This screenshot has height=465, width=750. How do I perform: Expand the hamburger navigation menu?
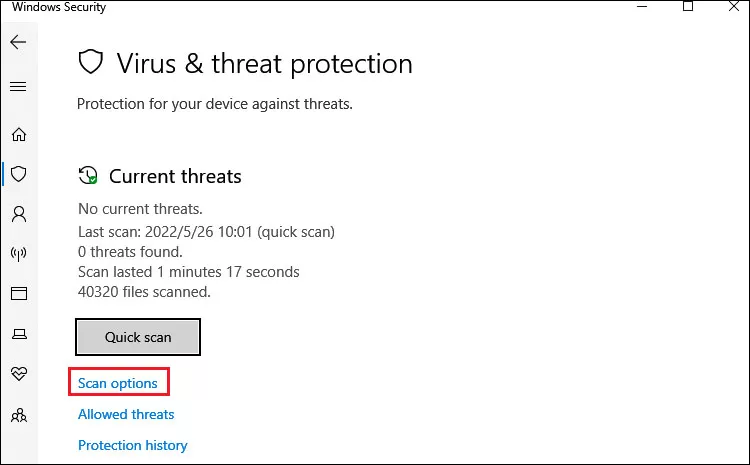click(x=18, y=87)
